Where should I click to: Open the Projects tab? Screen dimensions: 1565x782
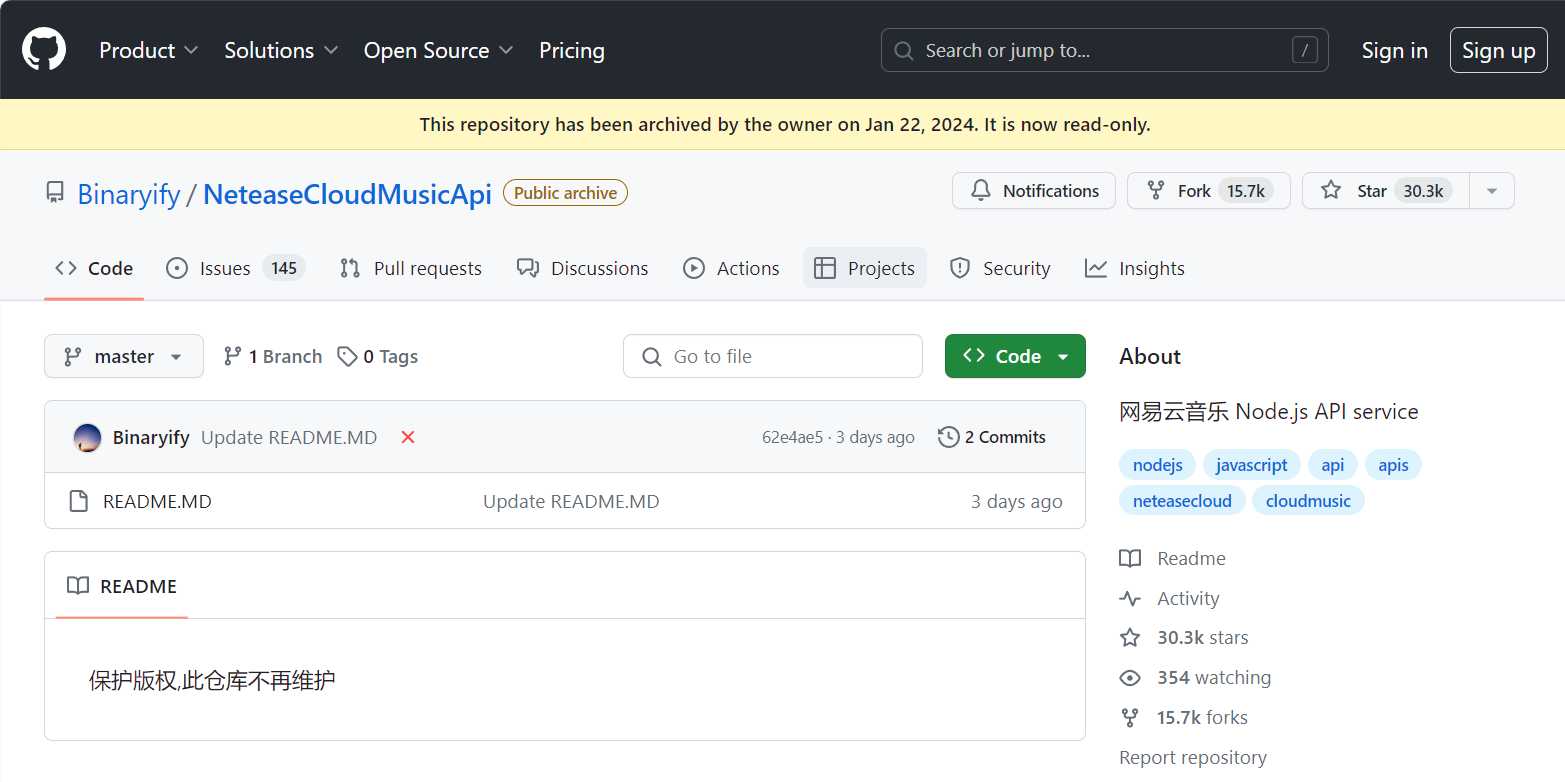pyautogui.click(x=865, y=268)
